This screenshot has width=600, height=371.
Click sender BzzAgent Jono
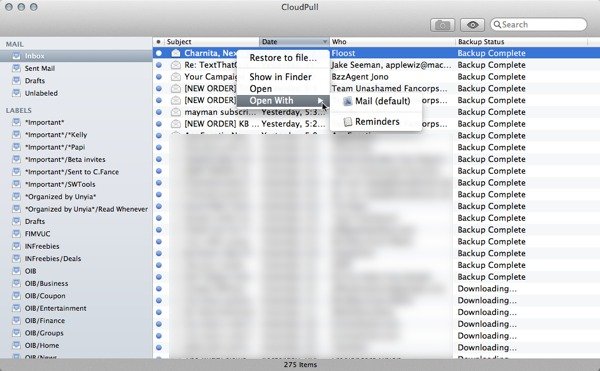point(360,77)
